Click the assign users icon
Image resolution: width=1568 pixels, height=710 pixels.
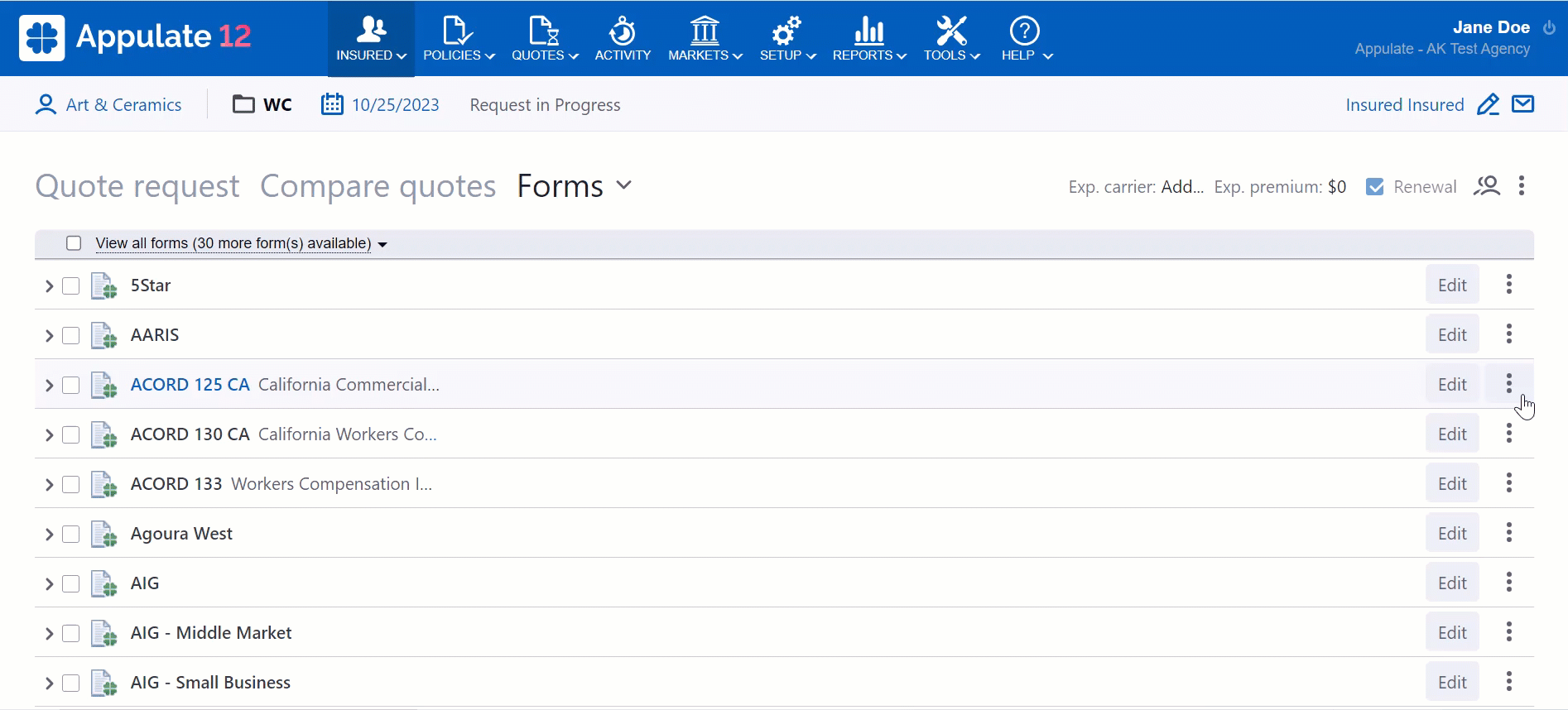pos(1487,186)
